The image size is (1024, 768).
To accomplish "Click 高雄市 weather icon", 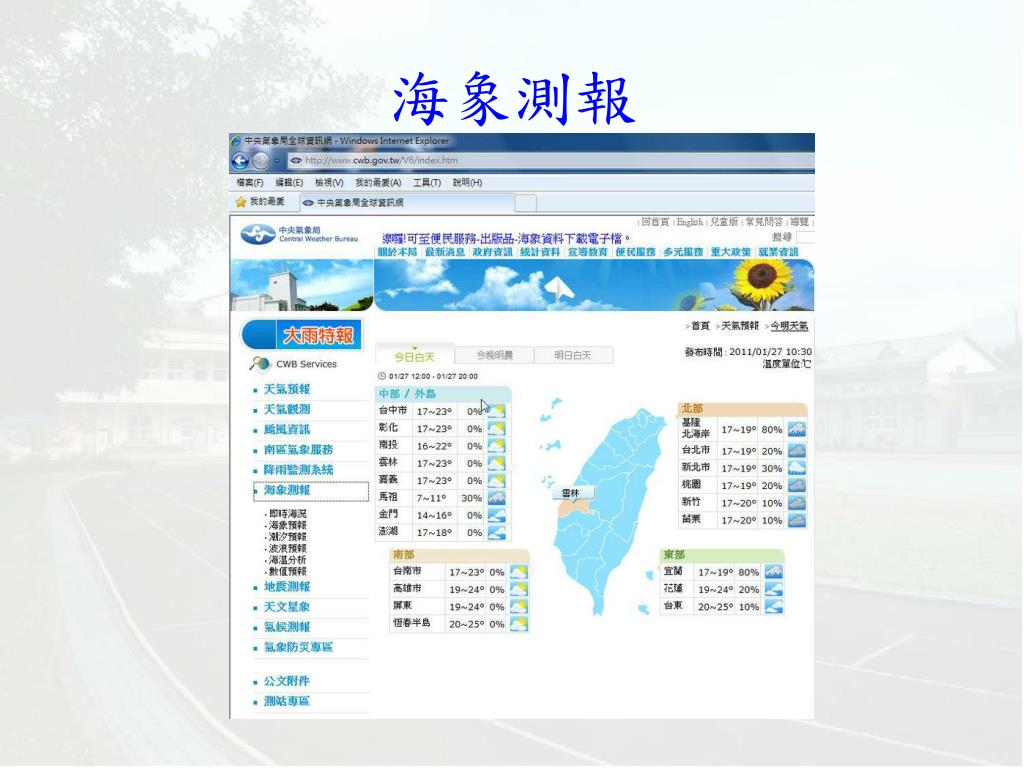I will click(519, 589).
